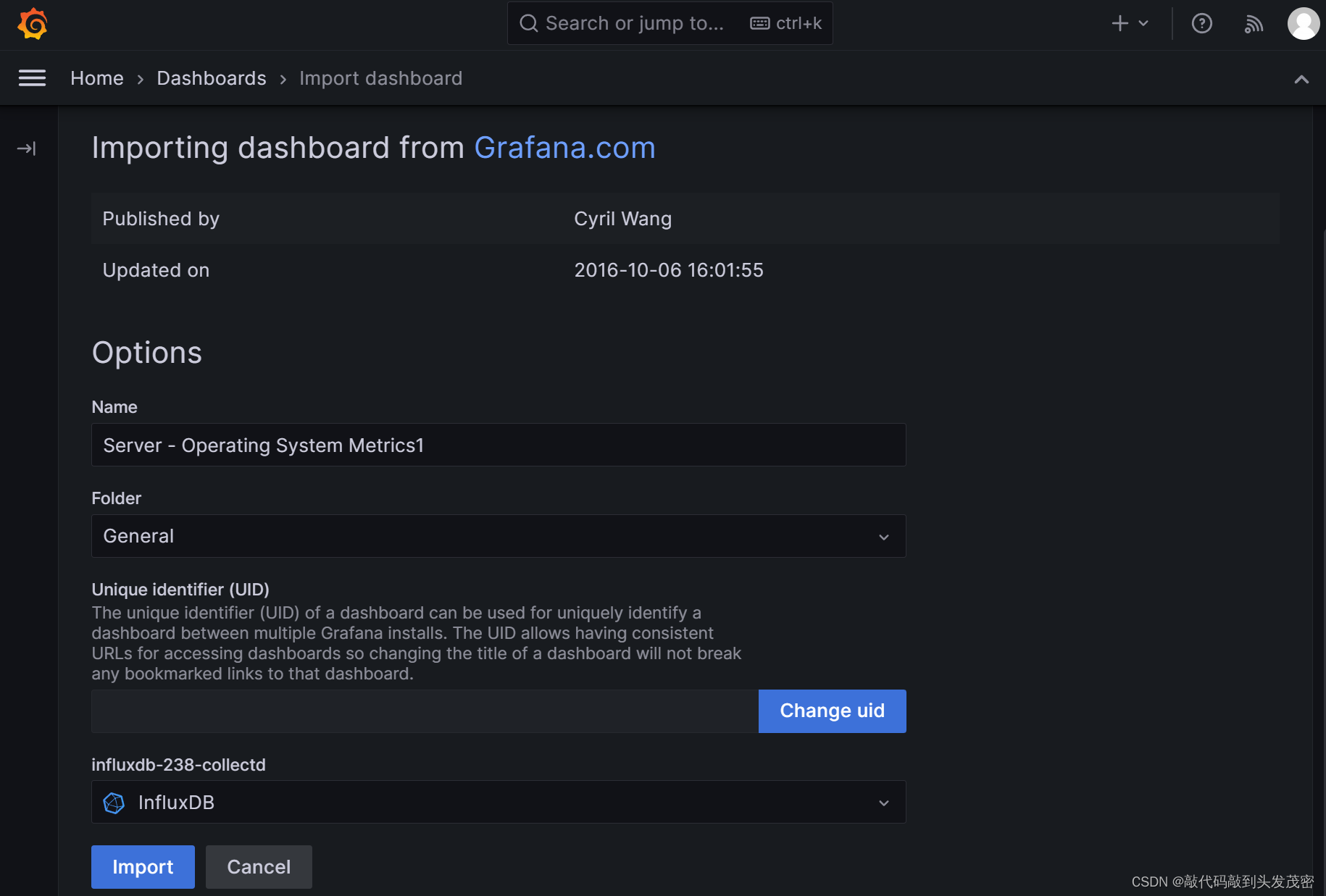The image size is (1326, 896).
Task: Collapse the top search bar with chevron-up
Action: pyautogui.click(x=1301, y=79)
